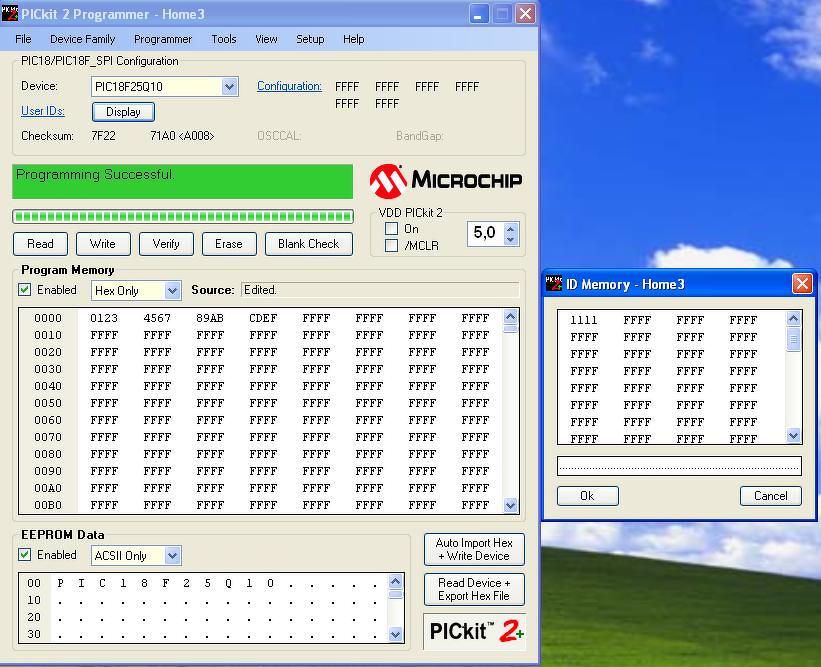Click the programming progress bar
This screenshot has width=821, height=667.
pos(183,216)
